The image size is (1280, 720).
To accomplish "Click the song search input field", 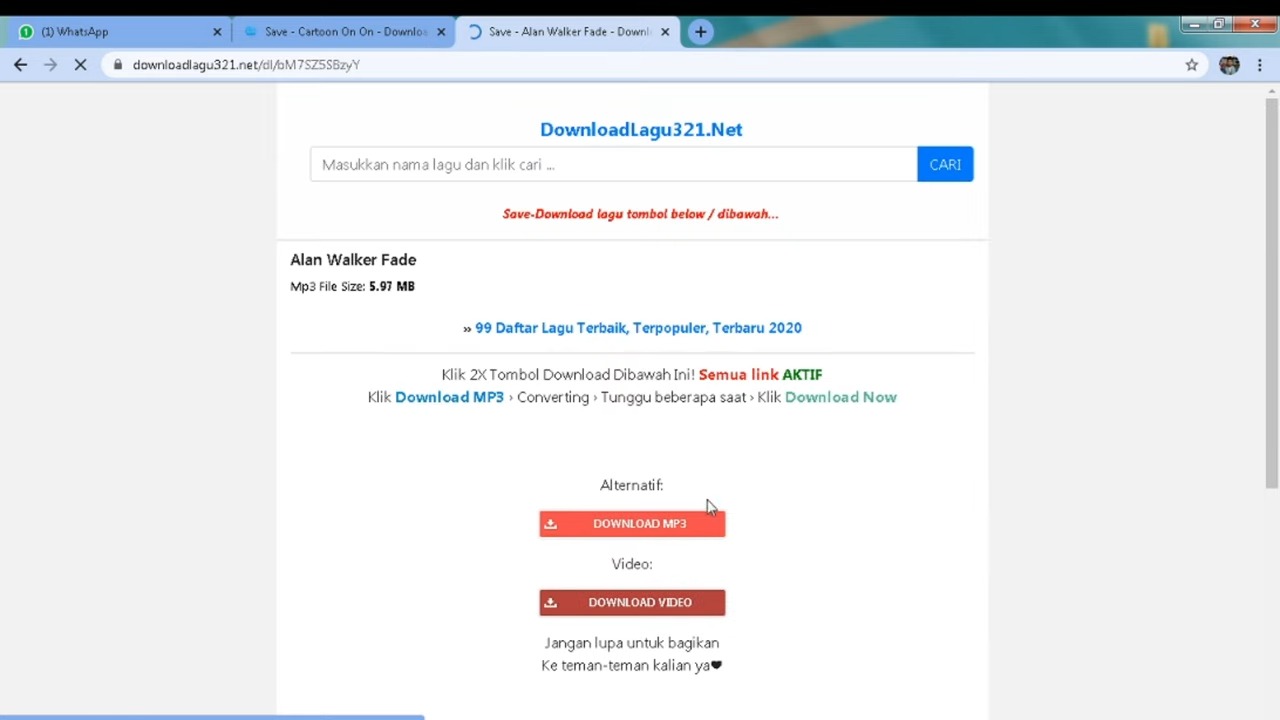I will 613,165.
